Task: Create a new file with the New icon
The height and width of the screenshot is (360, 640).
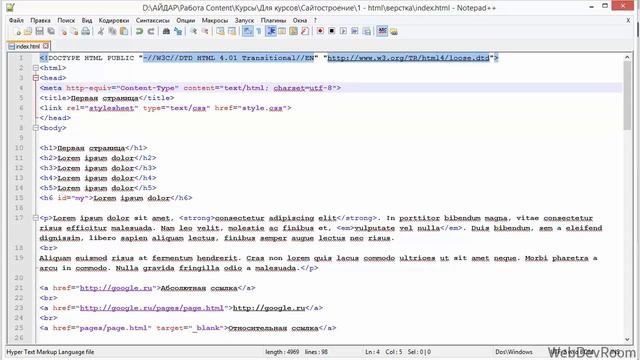Action: click(x=18, y=31)
